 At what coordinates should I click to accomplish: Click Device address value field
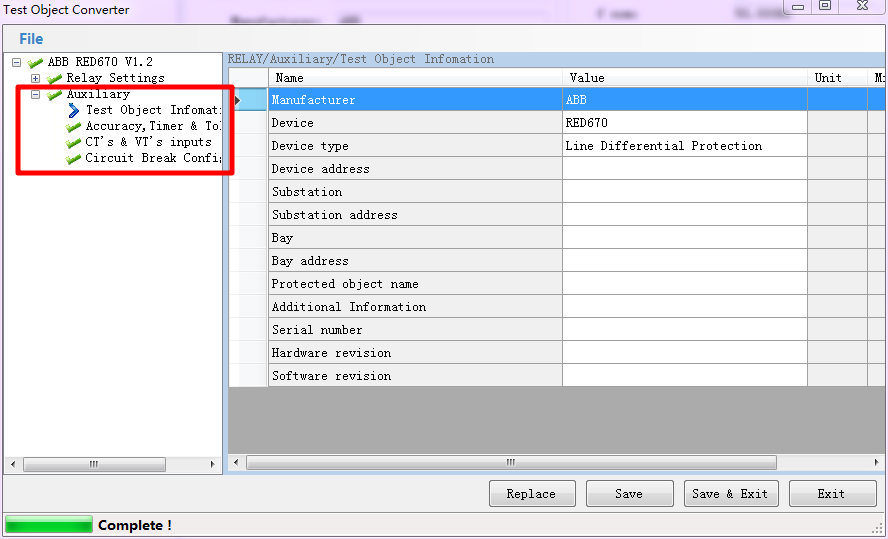coord(685,169)
